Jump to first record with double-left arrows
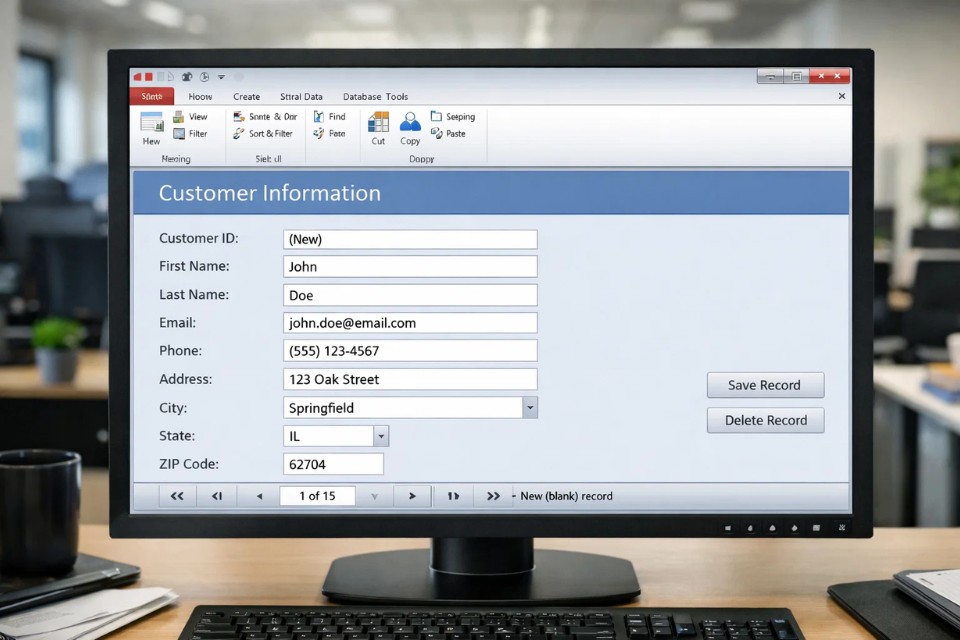 [177, 496]
